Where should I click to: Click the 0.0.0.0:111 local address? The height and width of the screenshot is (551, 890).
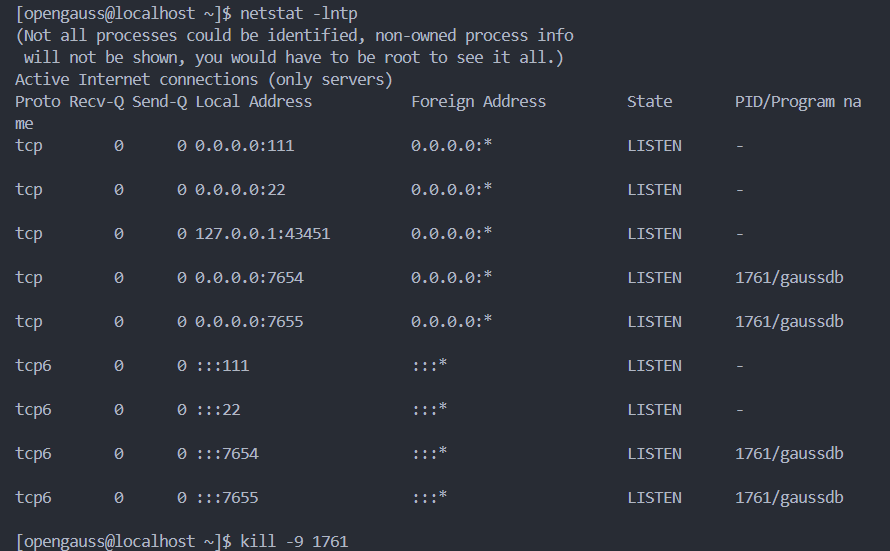tap(245, 145)
